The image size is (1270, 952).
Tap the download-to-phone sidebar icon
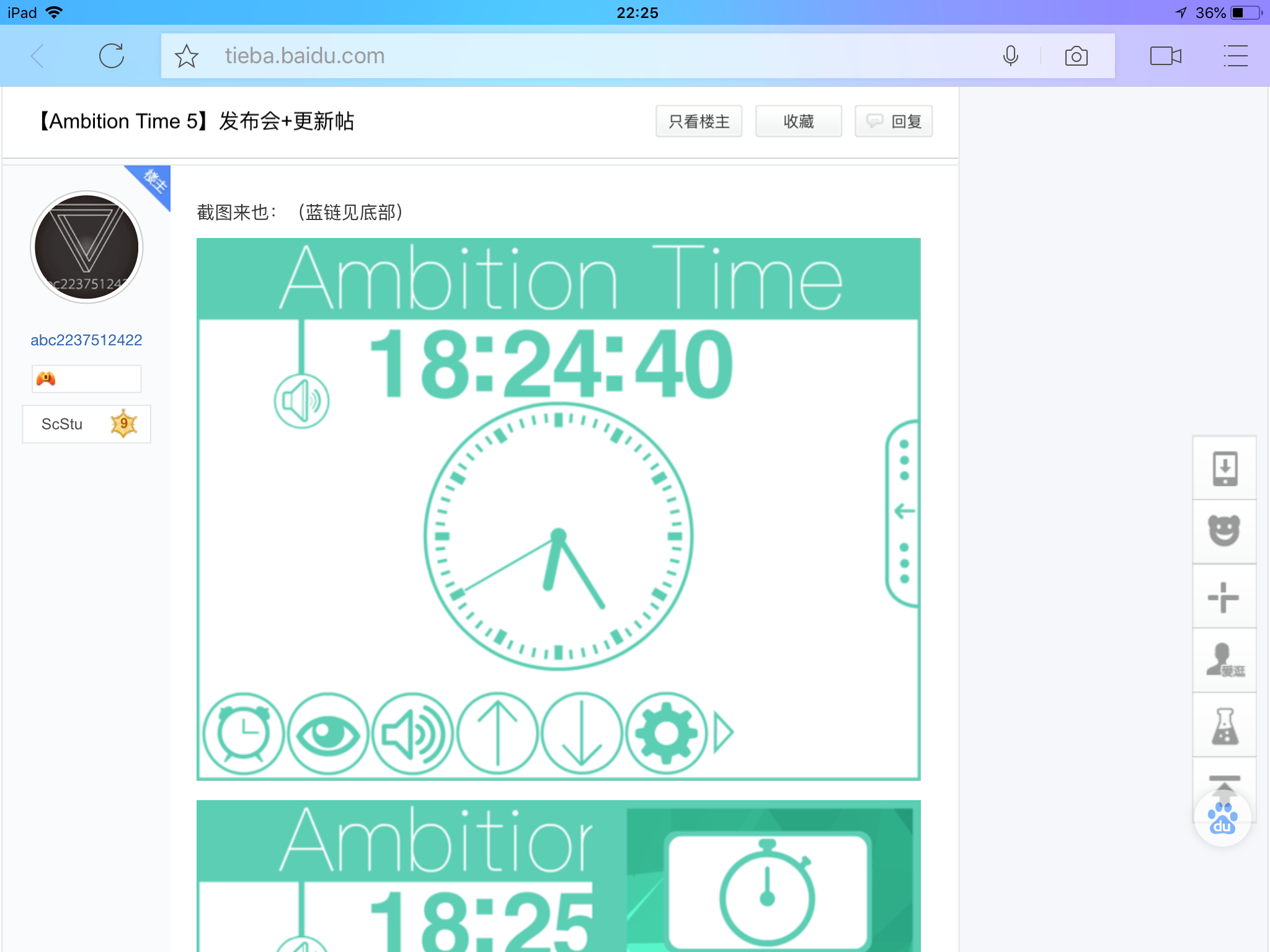pyautogui.click(x=1225, y=469)
